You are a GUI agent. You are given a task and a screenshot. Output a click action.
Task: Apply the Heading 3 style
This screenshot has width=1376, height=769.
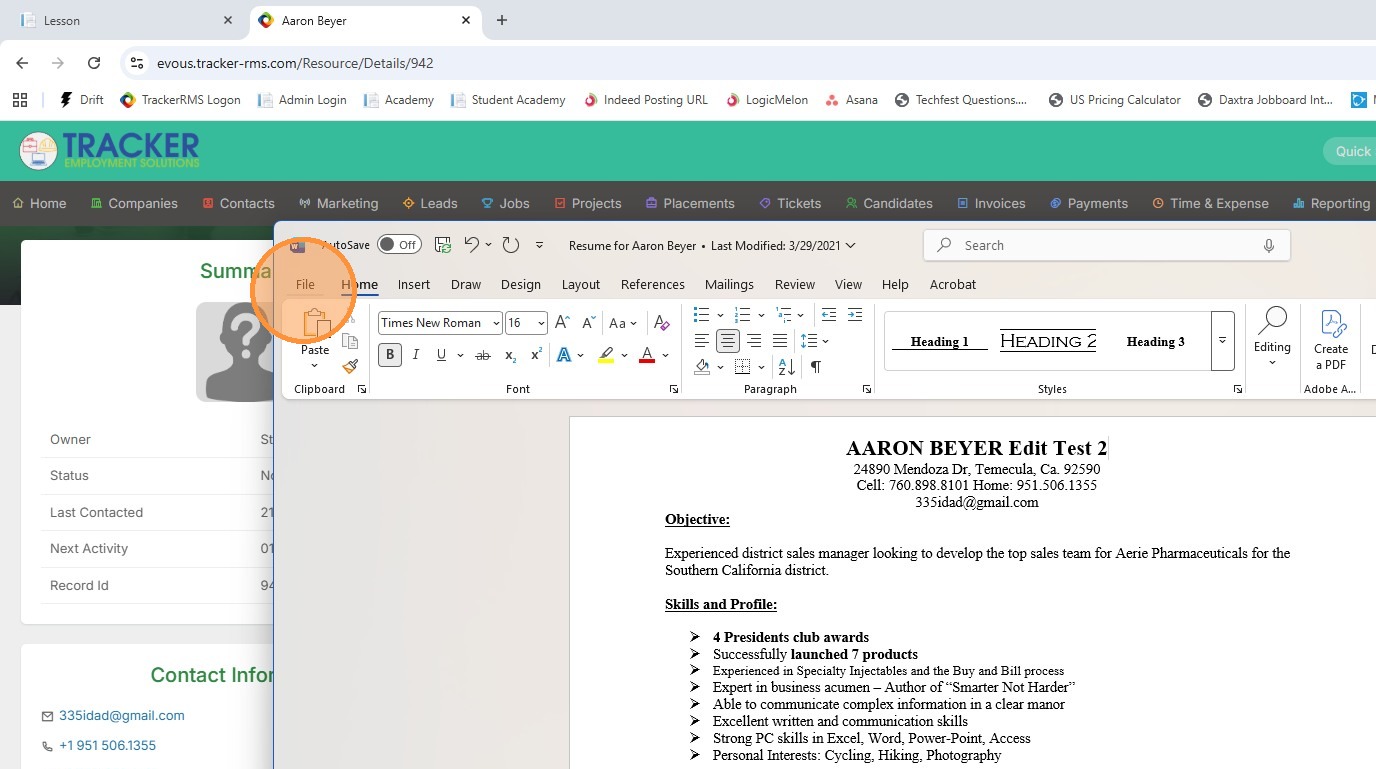(1155, 341)
